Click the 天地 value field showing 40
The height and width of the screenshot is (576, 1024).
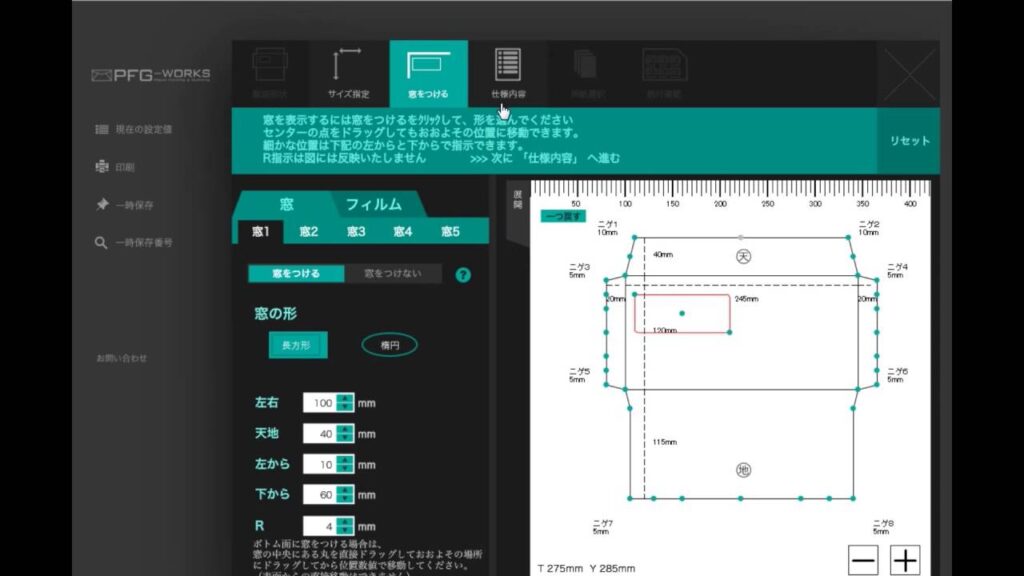point(320,434)
